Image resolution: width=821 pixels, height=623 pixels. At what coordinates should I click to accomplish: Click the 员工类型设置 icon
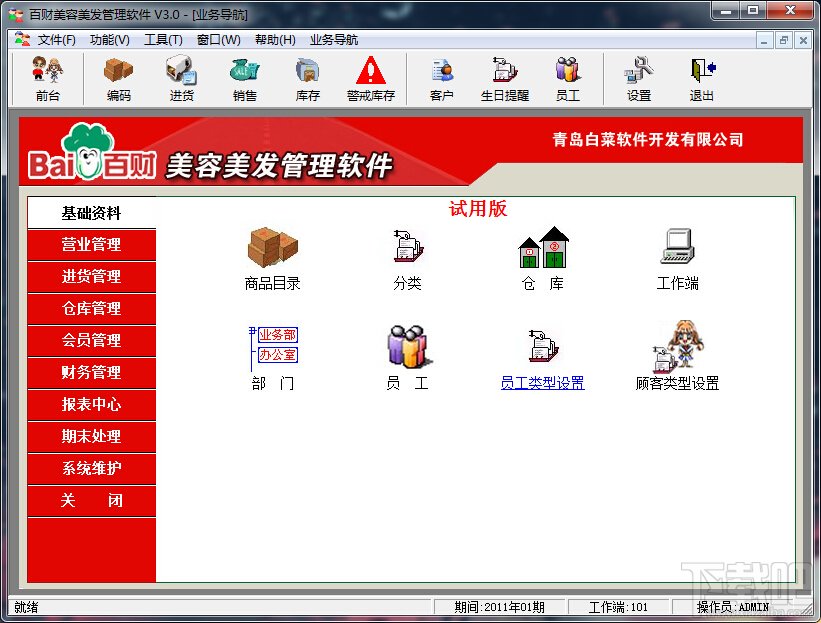(x=543, y=346)
